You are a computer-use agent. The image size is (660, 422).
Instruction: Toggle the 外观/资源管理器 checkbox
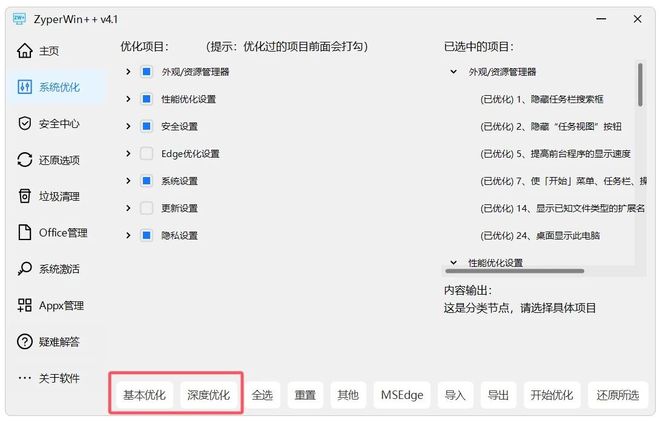click(146, 72)
